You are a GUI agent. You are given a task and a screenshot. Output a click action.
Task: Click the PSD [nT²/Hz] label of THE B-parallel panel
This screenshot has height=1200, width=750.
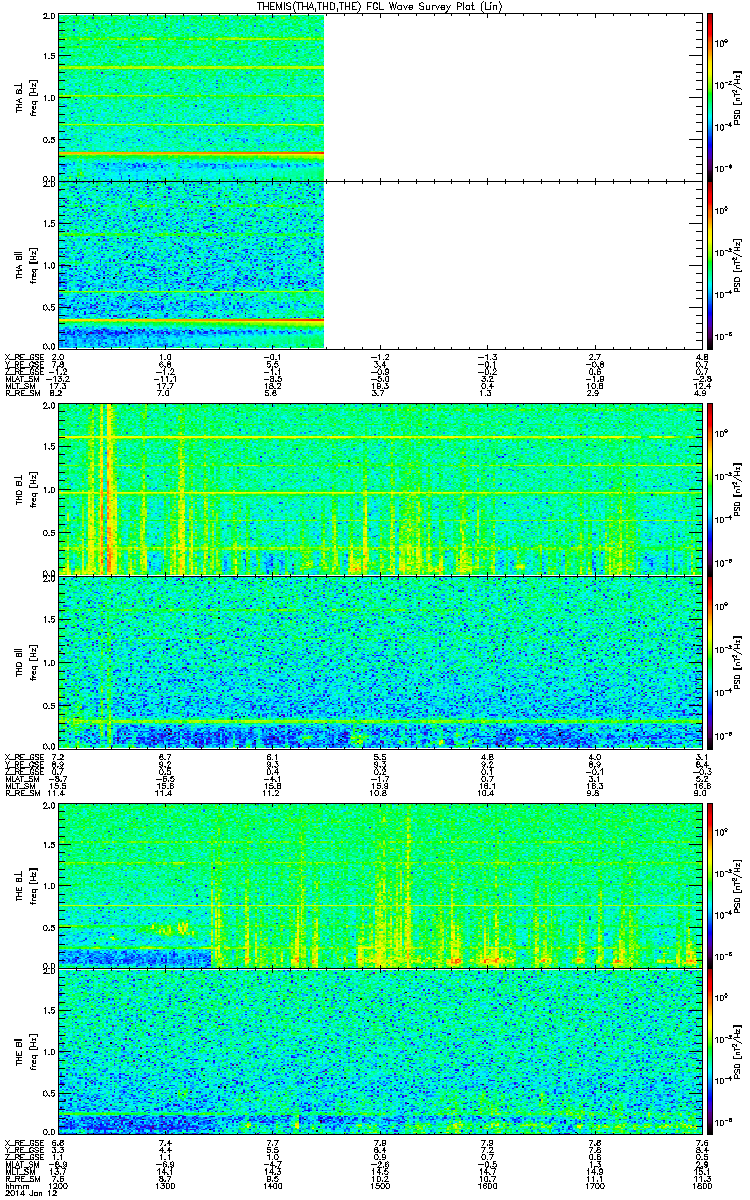point(738,1051)
